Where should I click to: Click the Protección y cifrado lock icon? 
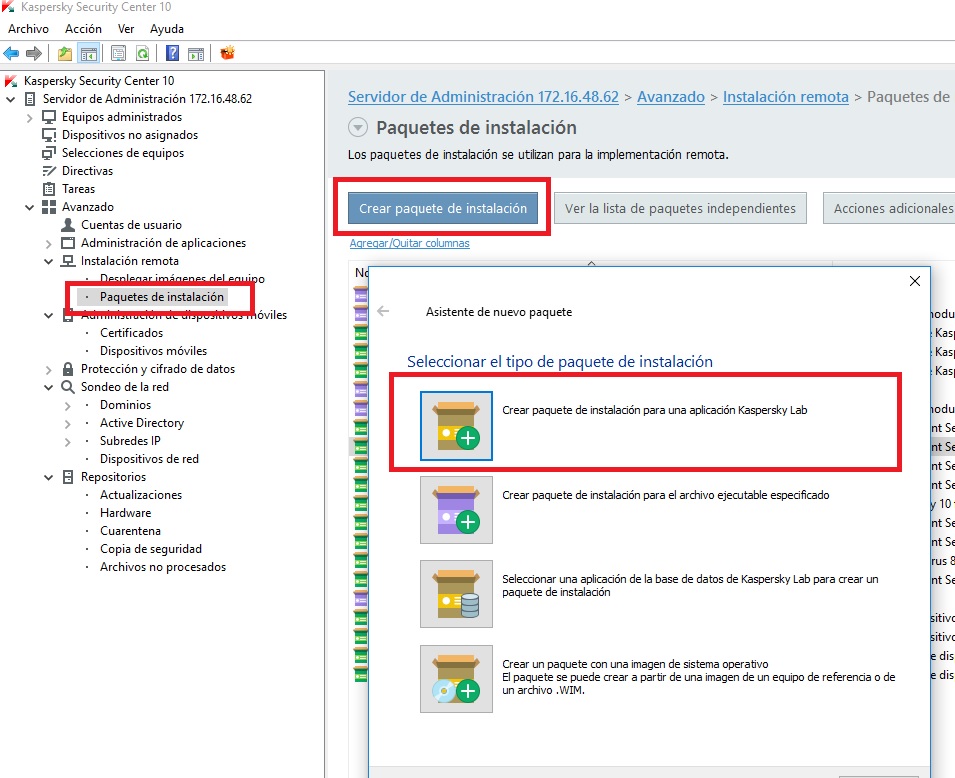(68, 369)
